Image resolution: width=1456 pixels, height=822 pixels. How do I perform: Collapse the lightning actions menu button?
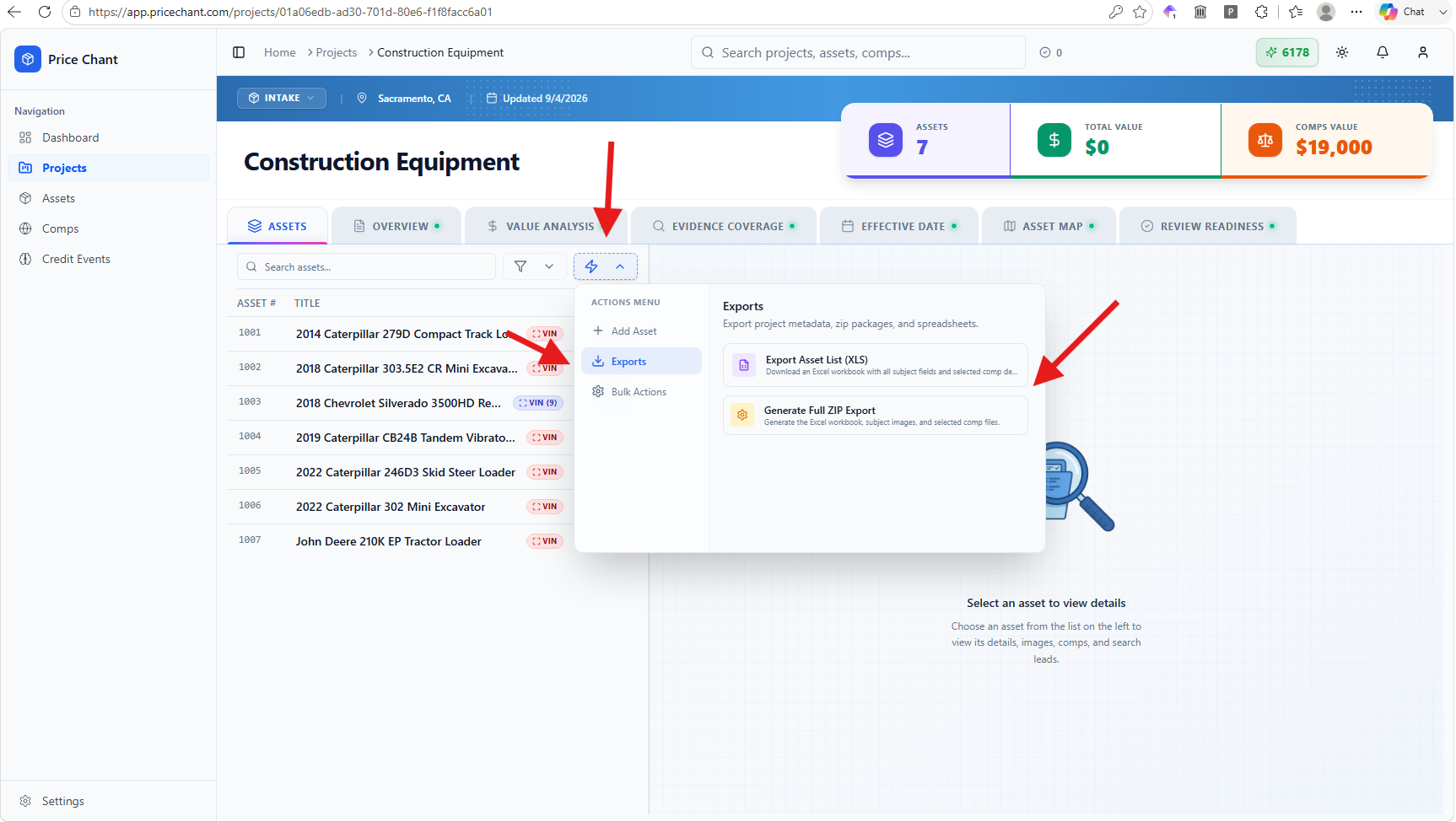point(606,266)
